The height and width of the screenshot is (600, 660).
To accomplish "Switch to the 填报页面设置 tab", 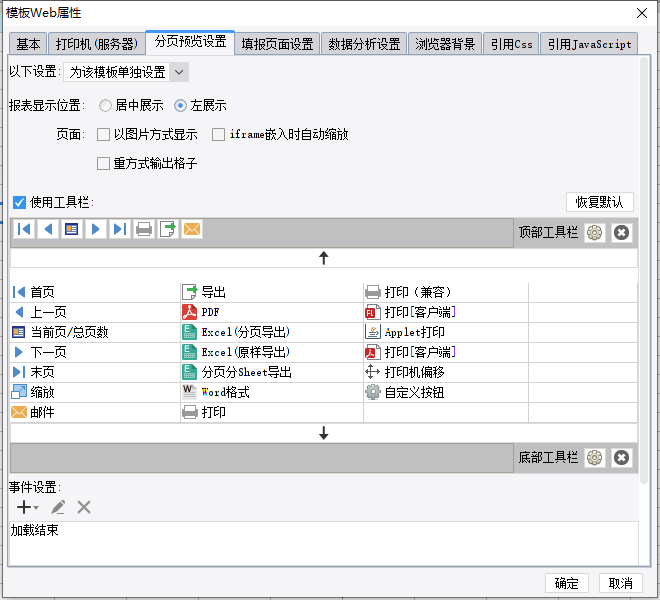I will 277,44.
